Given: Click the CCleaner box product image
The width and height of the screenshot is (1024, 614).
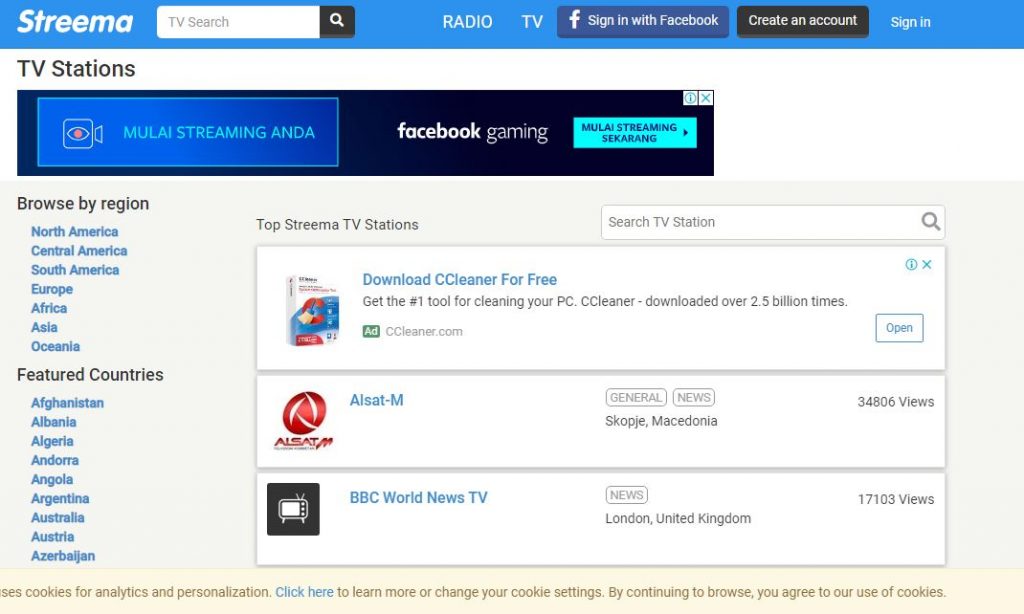Looking at the screenshot, I should [312, 310].
